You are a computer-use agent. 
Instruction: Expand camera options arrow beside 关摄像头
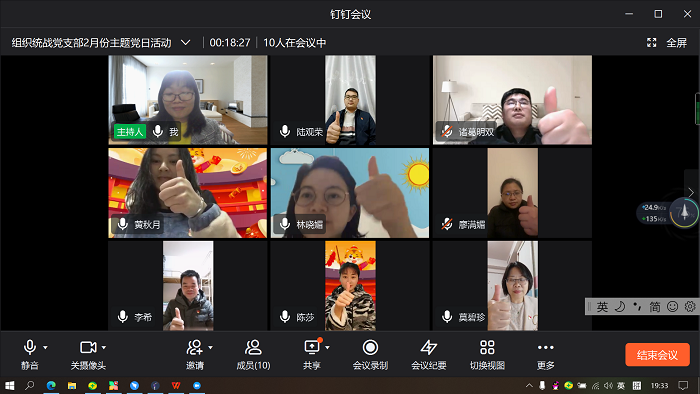pyautogui.click(x=104, y=347)
